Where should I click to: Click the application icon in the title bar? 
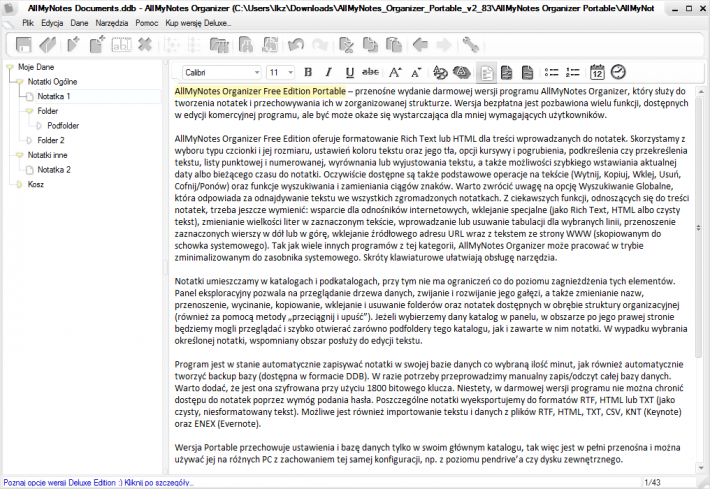click(x=9, y=8)
